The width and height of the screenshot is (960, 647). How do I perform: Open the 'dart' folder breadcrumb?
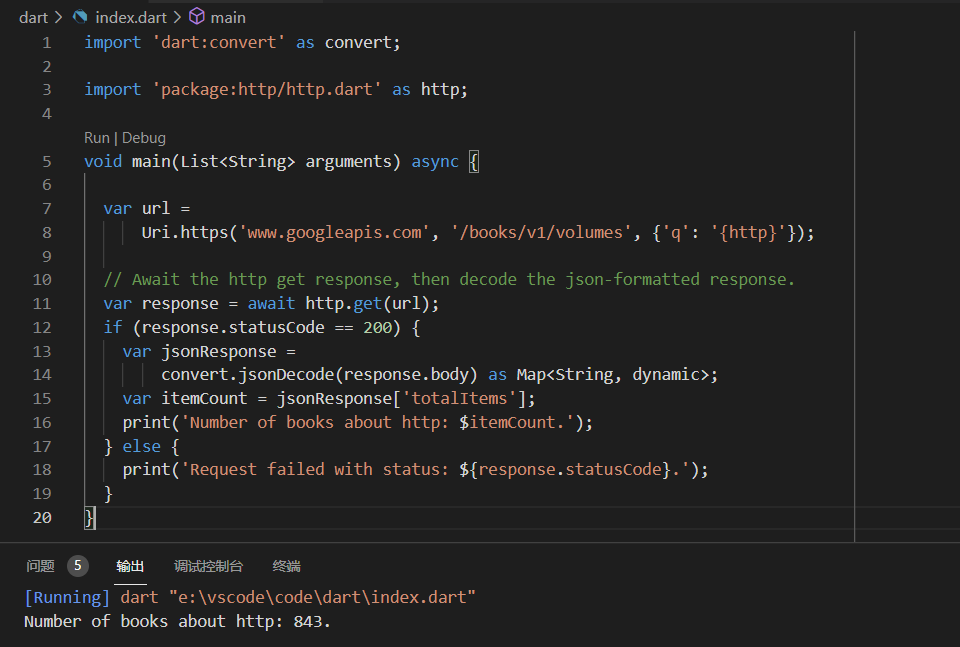[x=33, y=18]
